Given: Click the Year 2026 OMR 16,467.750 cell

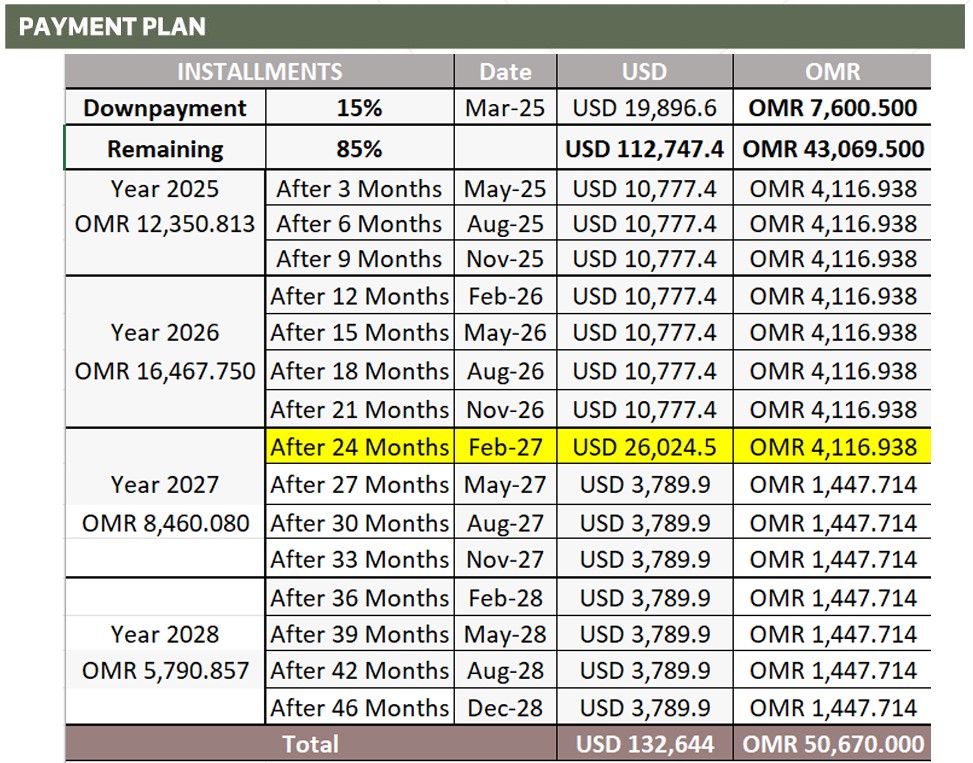Looking at the screenshot, I should tap(165, 352).
